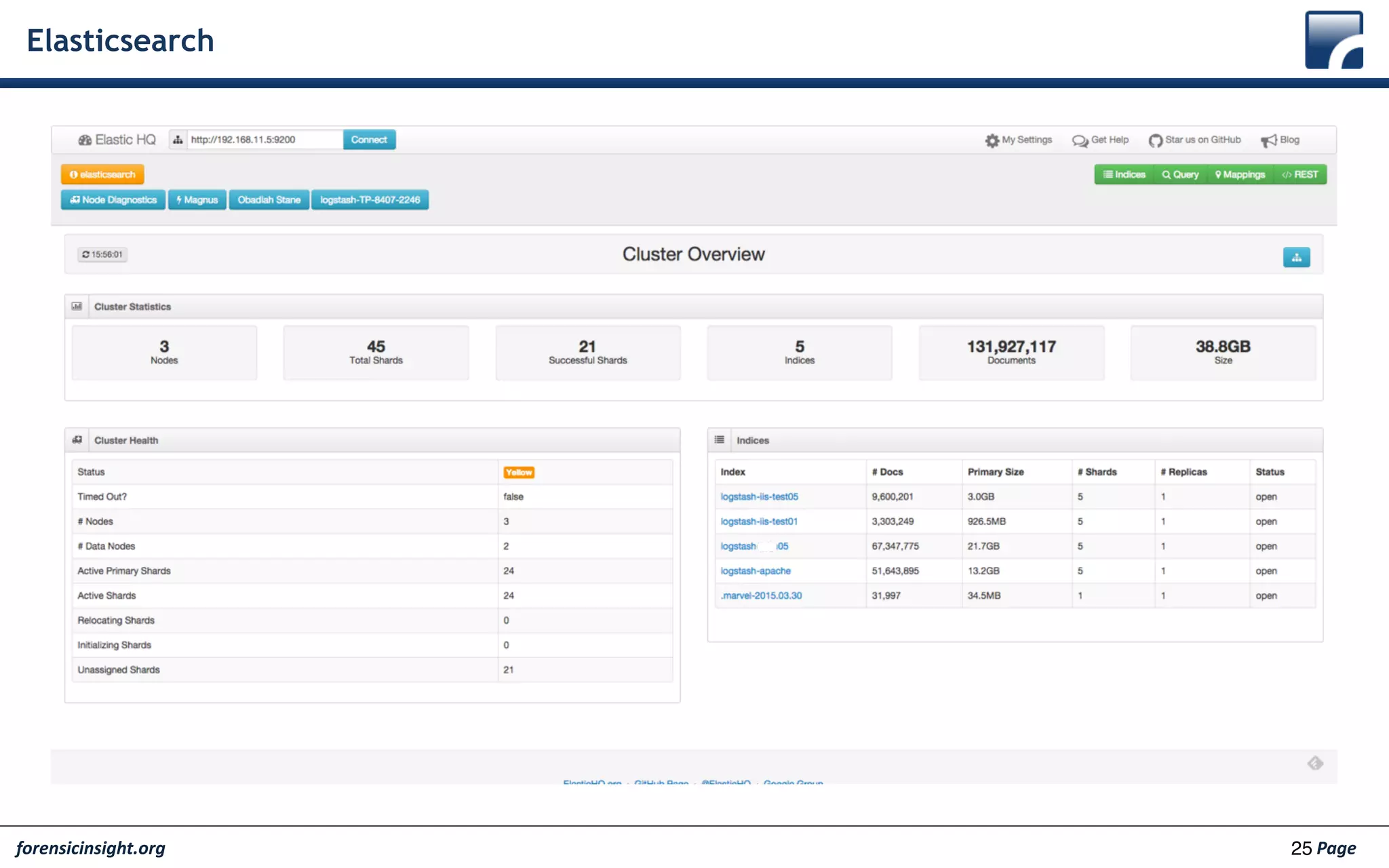The image size is (1389, 868).
Task: Click the 9,600,201 docs value
Action: [x=893, y=497]
